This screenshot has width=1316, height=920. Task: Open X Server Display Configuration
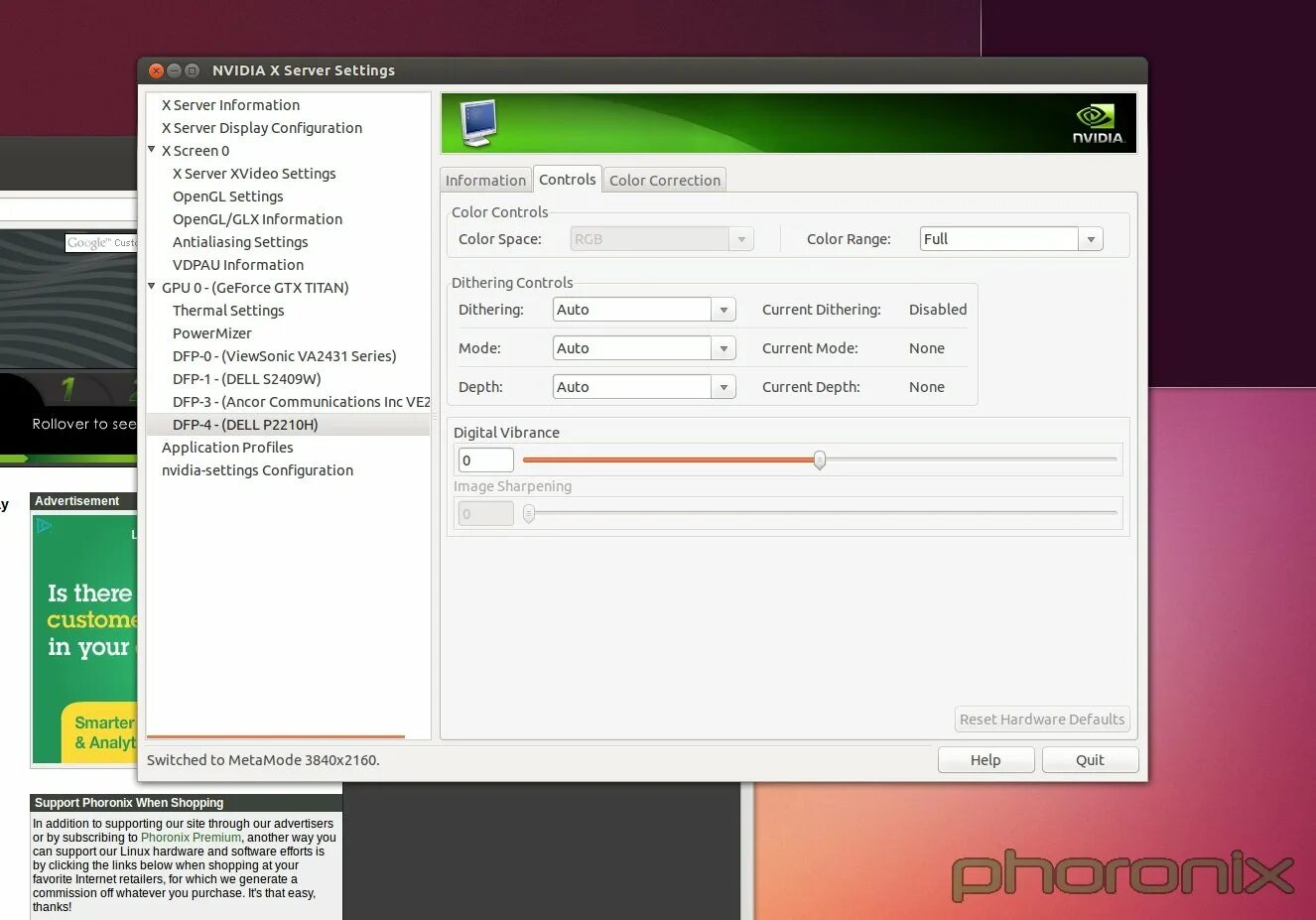(x=262, y=128)
